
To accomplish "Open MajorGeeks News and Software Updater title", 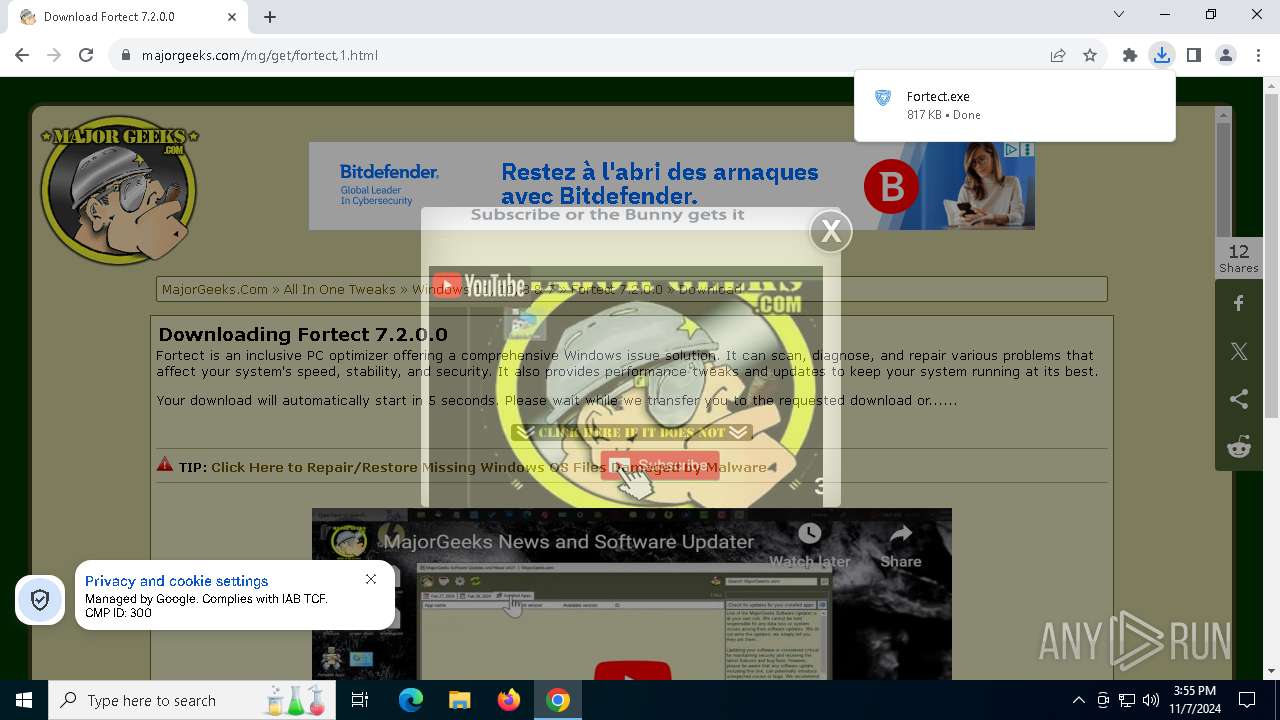I will pyautogui.click(x=569, y=542).
